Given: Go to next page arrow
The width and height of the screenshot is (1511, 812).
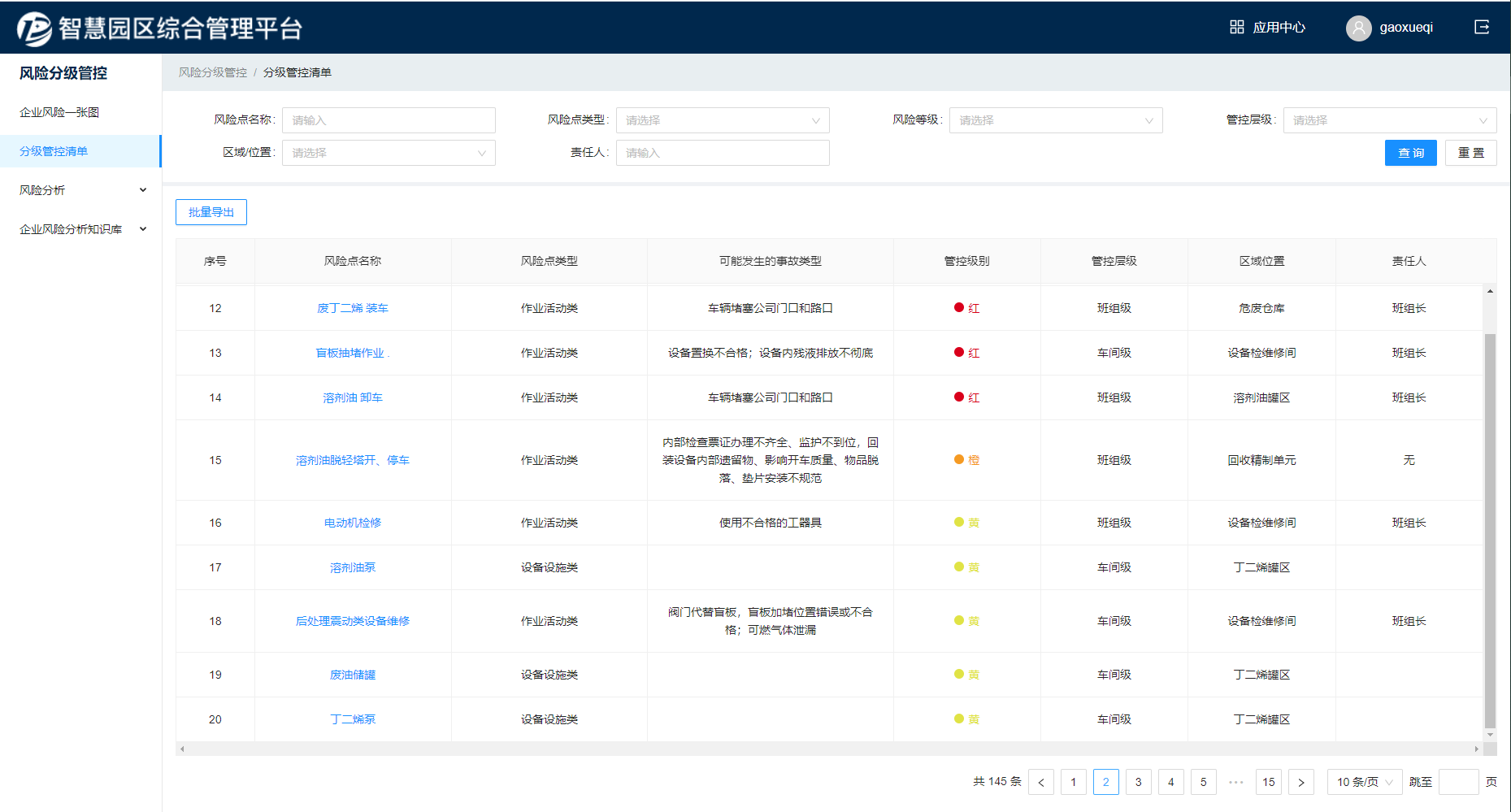Looking at the screenshot, I should (x=1301, y=782).
